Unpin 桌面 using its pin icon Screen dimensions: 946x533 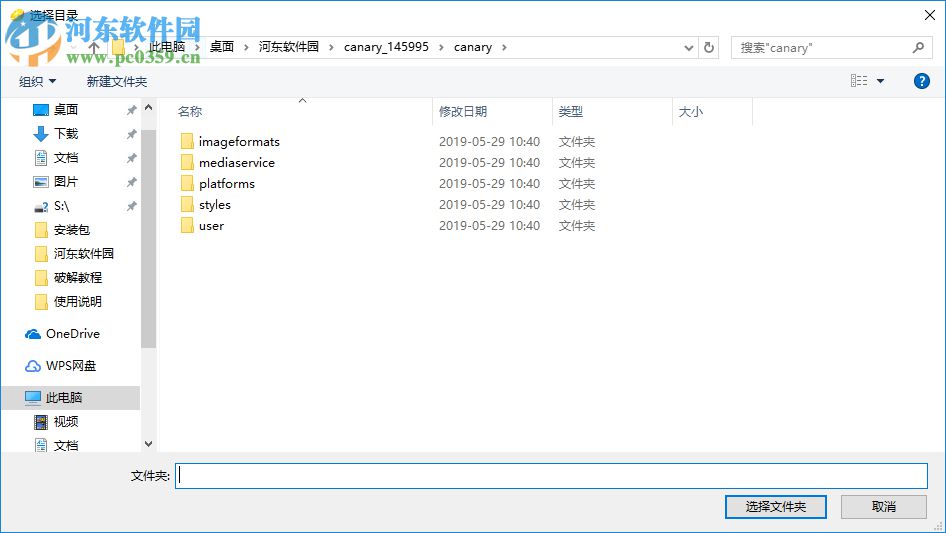coord(131,110)
